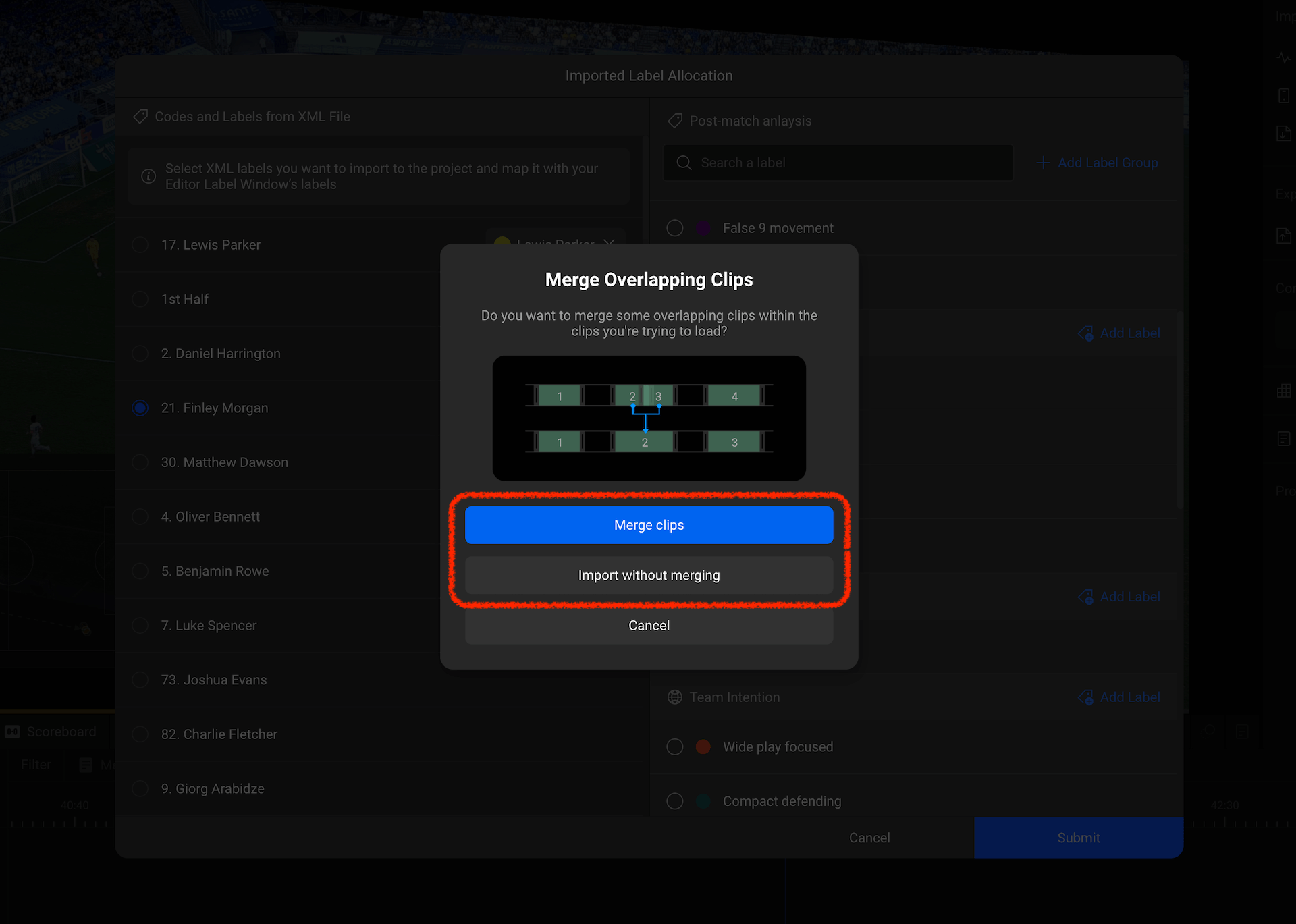Select the 21. Finley Morgan radio button
The image size is (1296, 924).
coord(140,408)
